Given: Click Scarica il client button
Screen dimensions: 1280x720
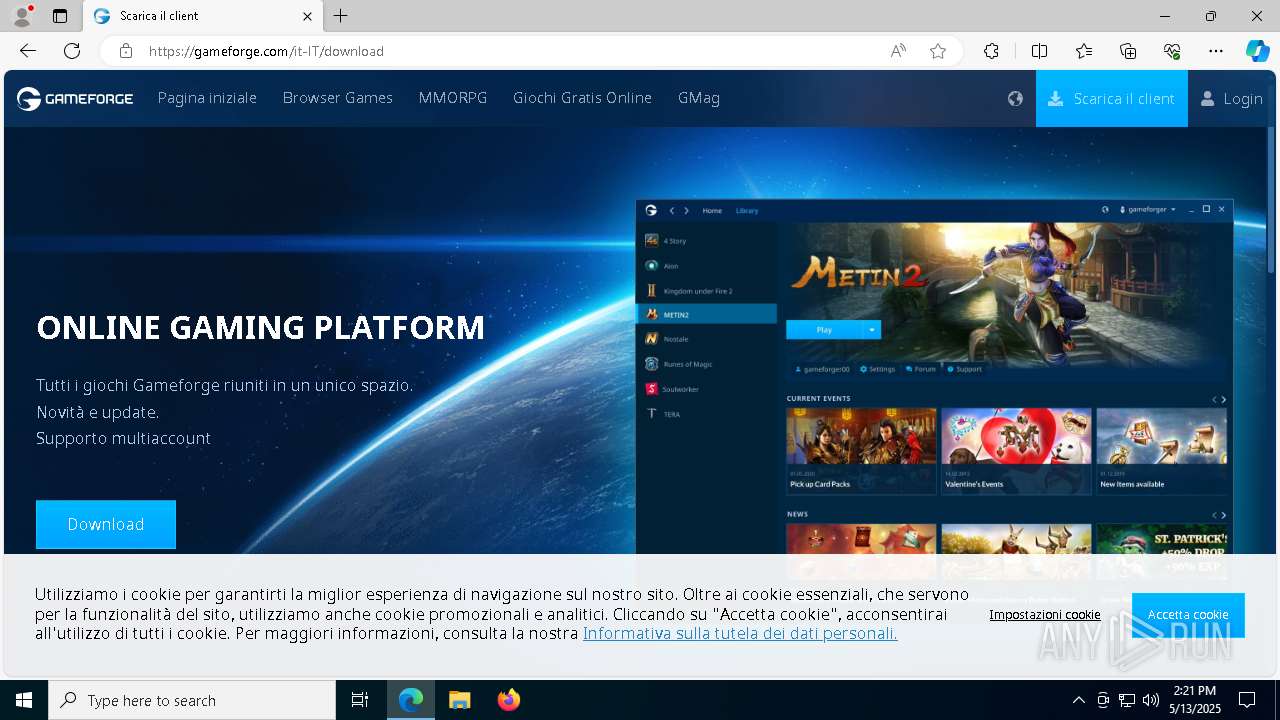Looking at the screenshot, I should coord(1112,98).
